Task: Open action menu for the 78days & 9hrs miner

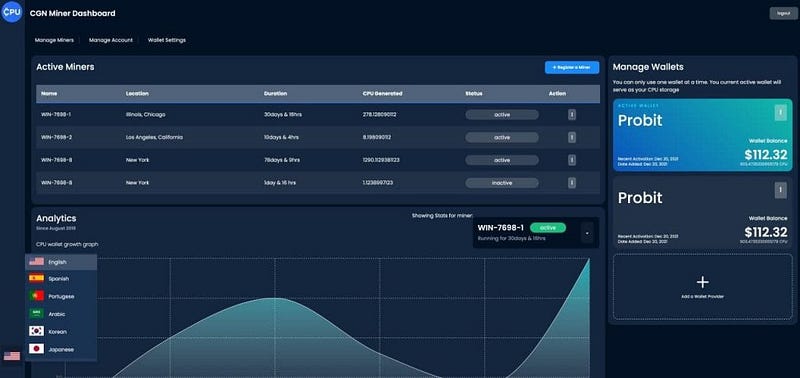Action: [572, 160]
